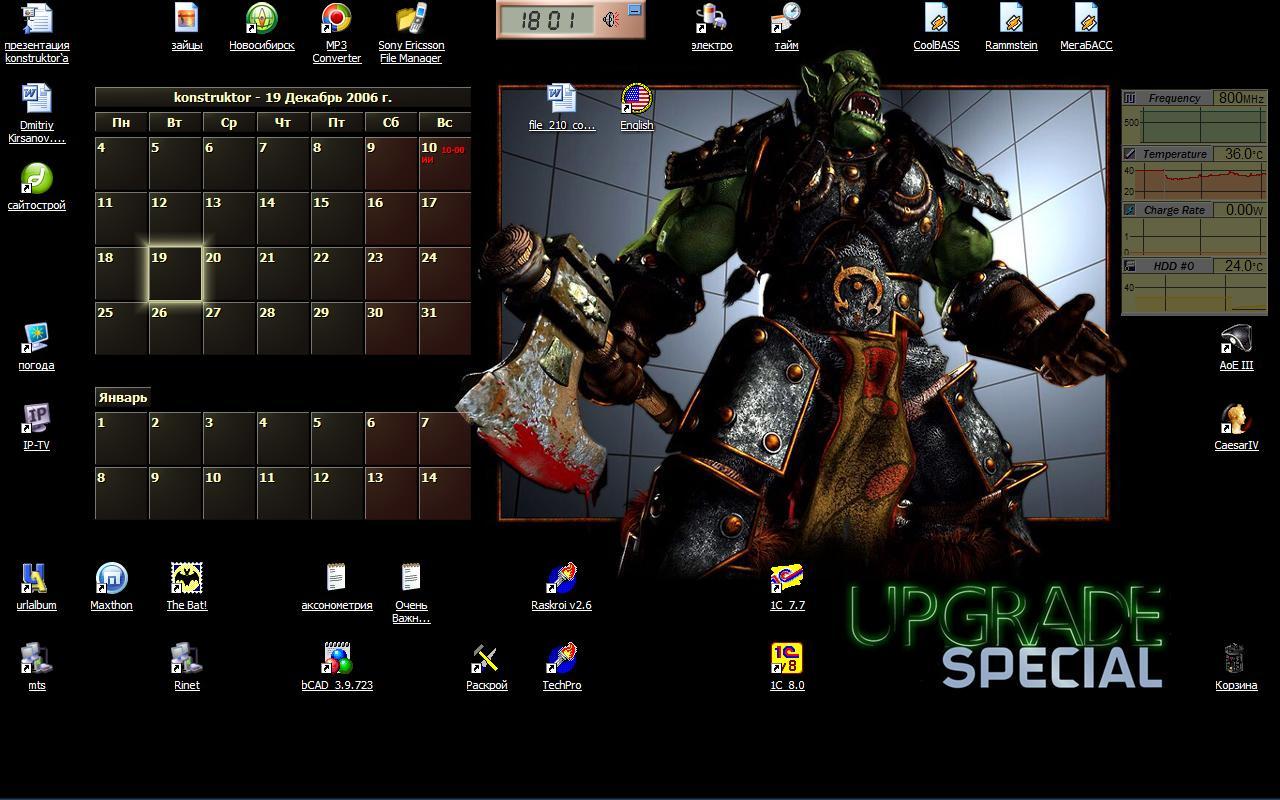
Task: Launch the Maxthon browser shortcut
Action: [111, 580]
